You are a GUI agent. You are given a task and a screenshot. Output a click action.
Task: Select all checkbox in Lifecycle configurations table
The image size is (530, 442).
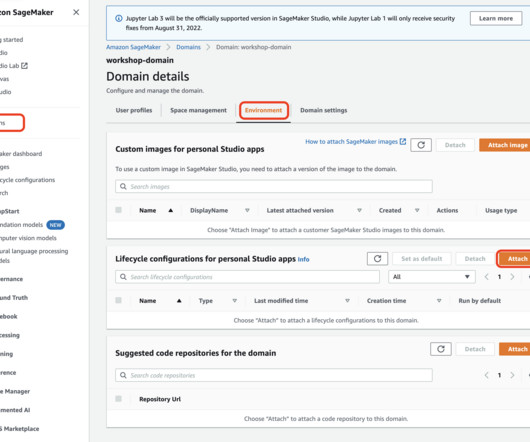[x=118, y=300]
